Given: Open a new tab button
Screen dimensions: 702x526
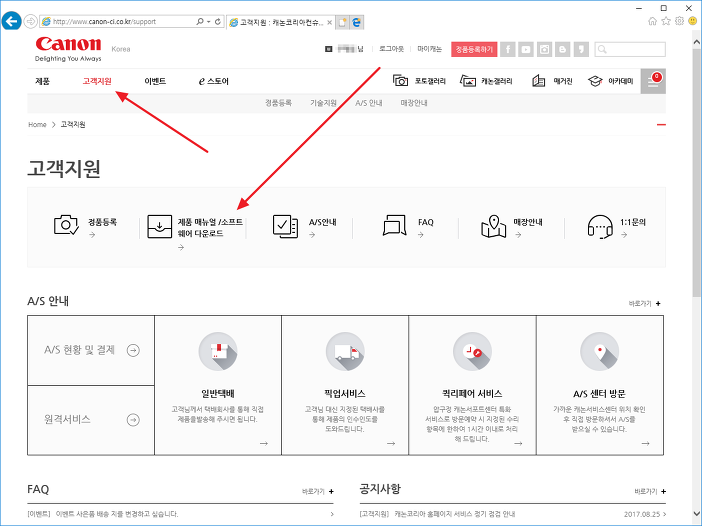Looking at the screenshot, I should point(342,22).
